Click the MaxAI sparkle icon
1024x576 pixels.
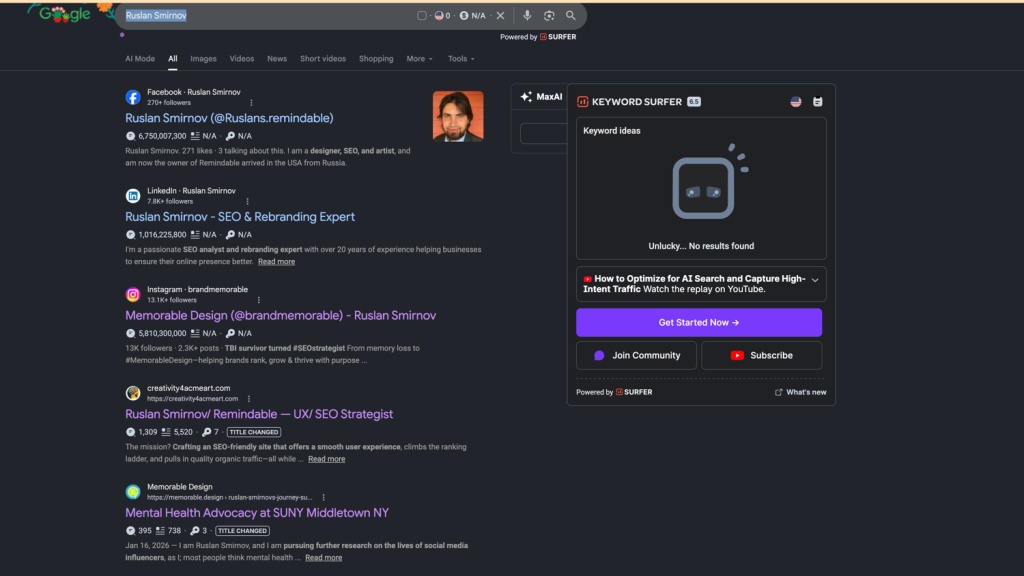(526, 97)
